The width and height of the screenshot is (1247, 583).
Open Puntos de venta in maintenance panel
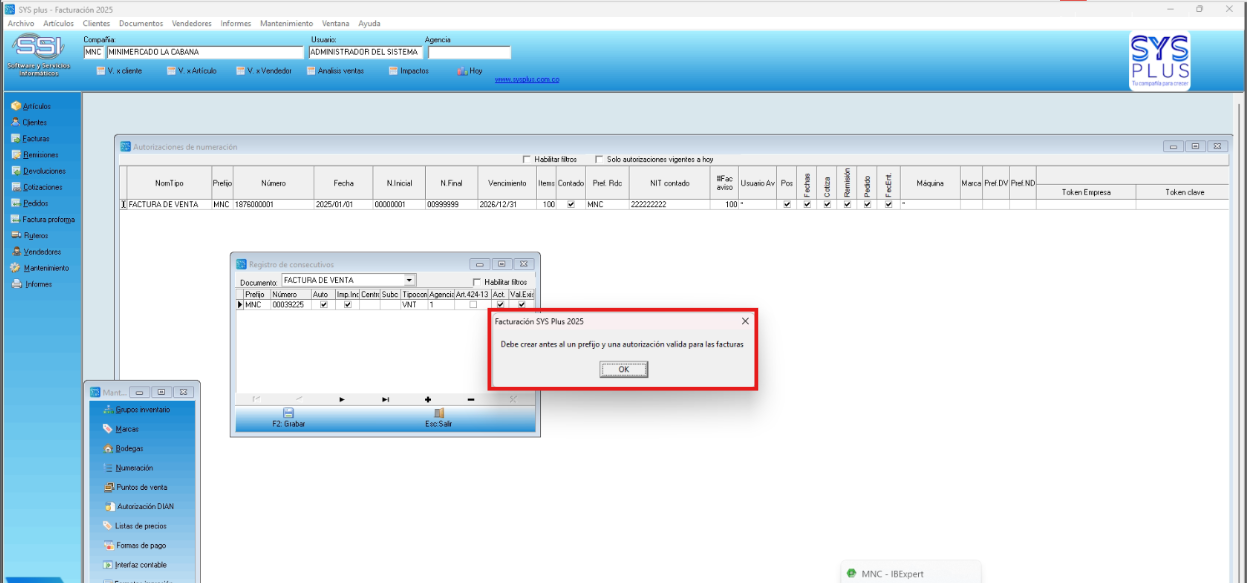pos(135,487)
